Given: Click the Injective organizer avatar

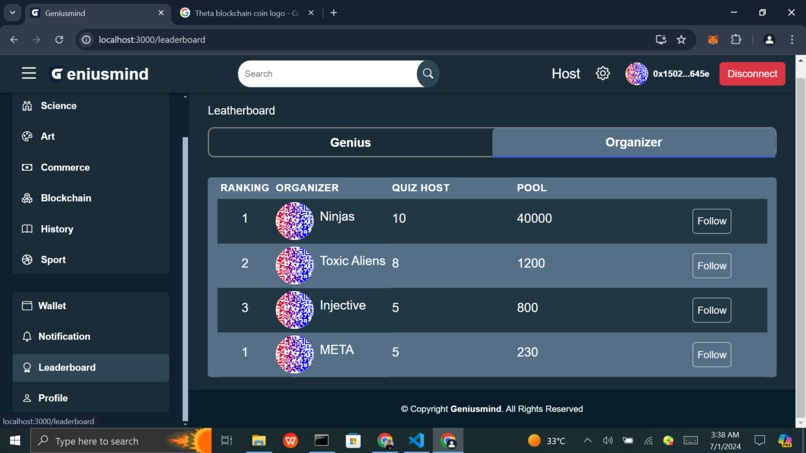Looking at the screenshot, I should 295,310.
